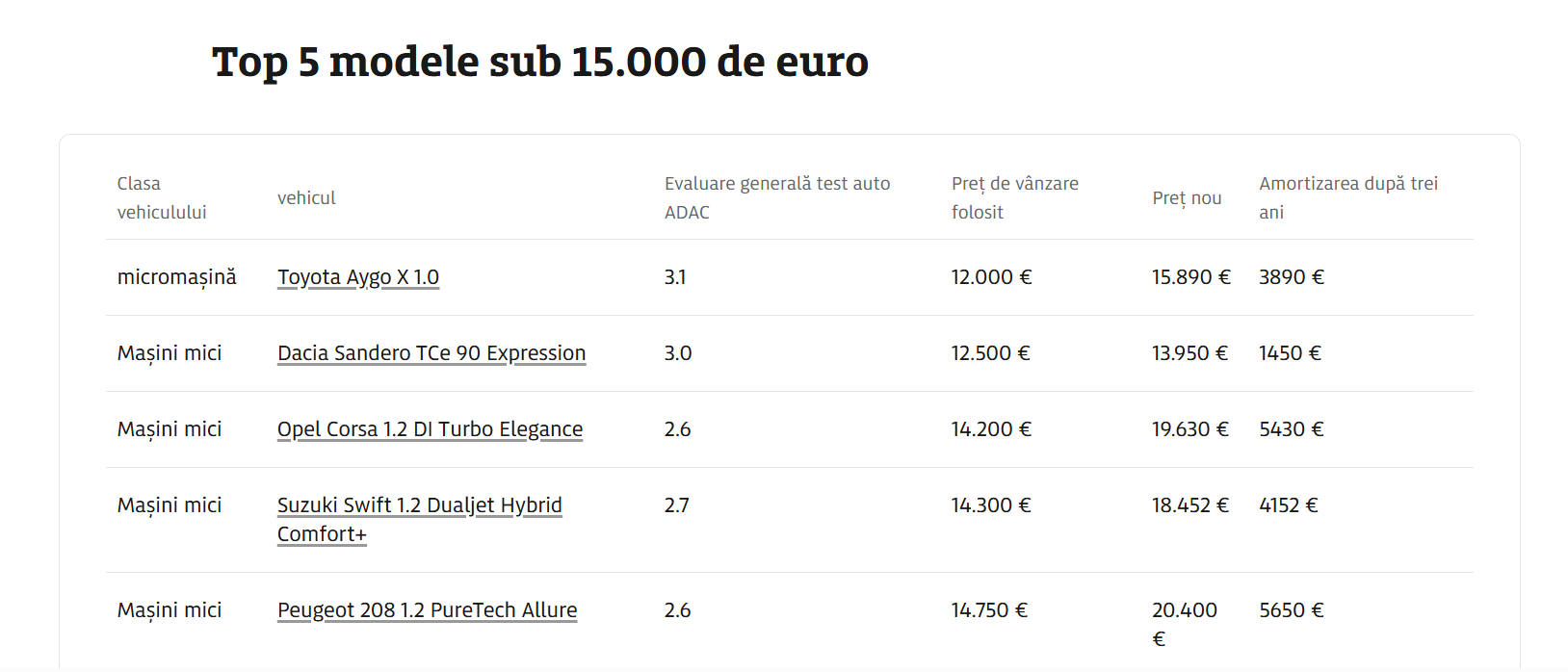Click the Opel Corsa 1.2 DI Turbo Elegance link
This screenshot has width=1568, height=672.
click(430, 429)
